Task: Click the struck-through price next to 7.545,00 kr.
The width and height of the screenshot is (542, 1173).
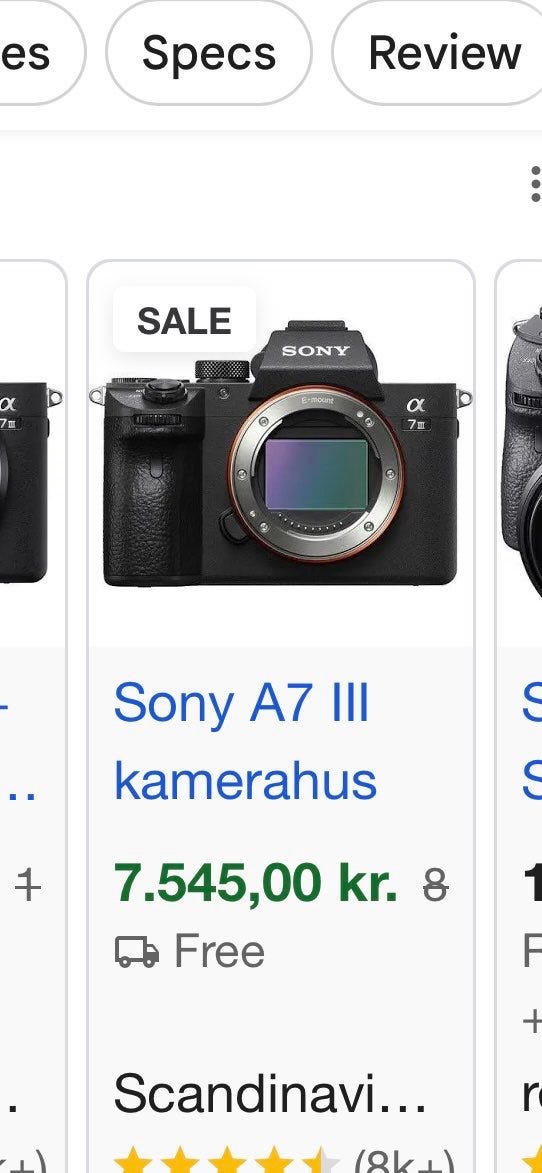Action: coord(435,887)
